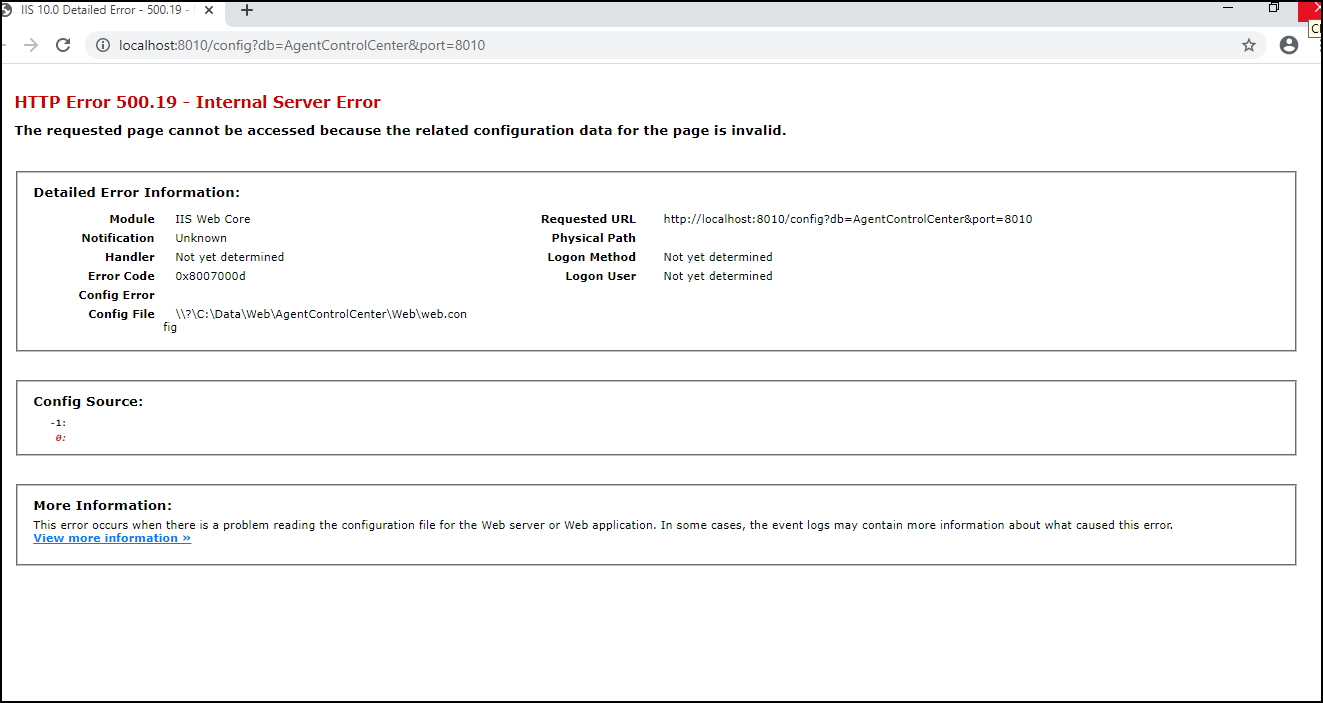Close the browser with red X
1323x703 pixels.
pyautogui.click(x=1311, y=7)
